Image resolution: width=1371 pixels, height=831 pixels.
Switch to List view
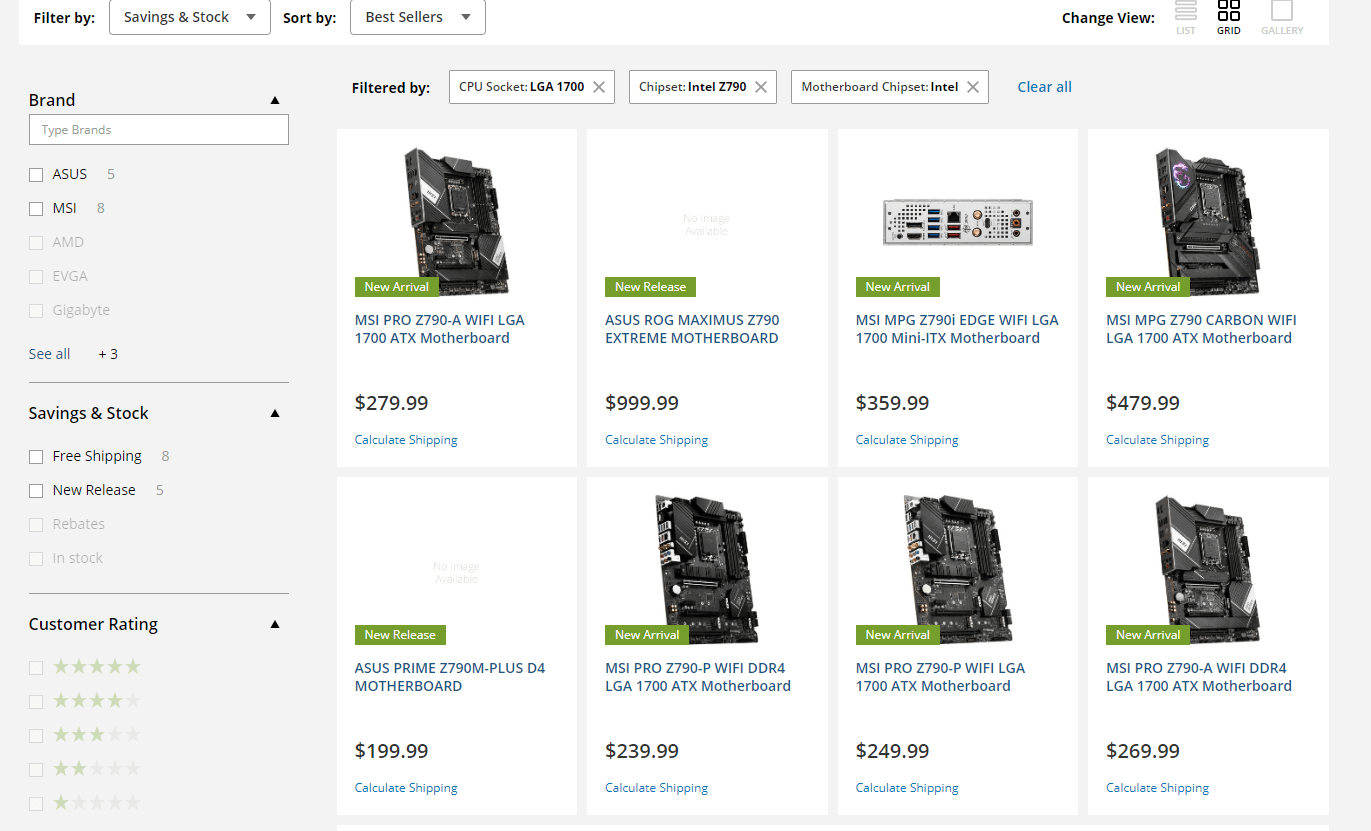1186,17
